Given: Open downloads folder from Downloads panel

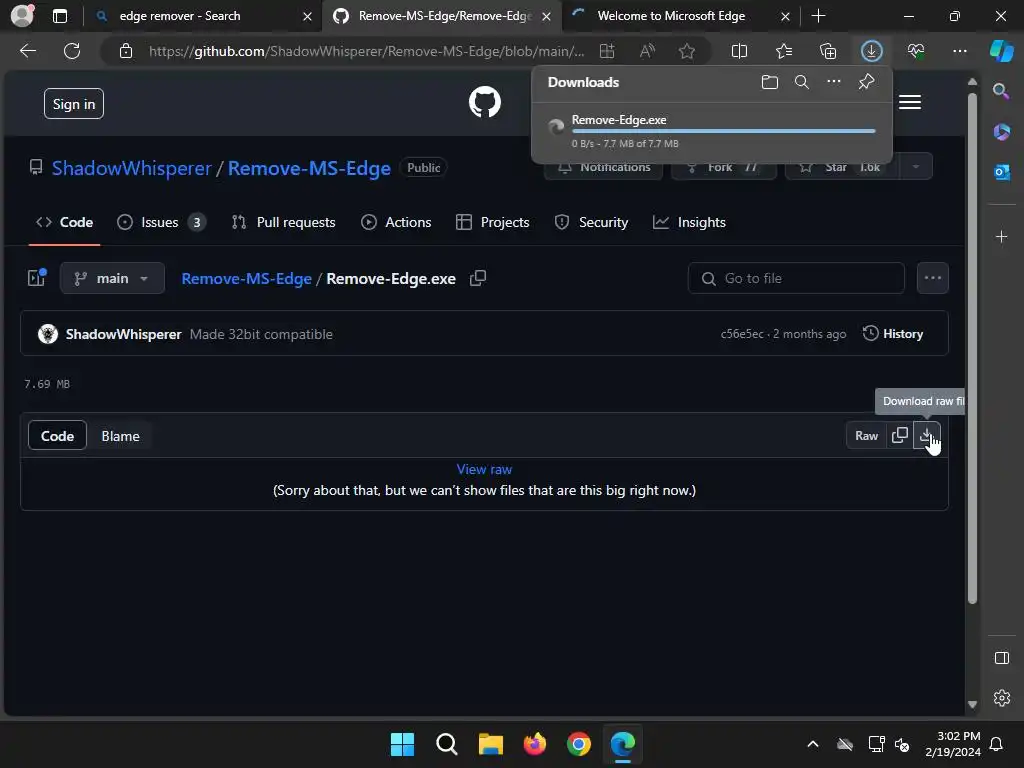Looking at the screenshot, I should pos(770,82).
